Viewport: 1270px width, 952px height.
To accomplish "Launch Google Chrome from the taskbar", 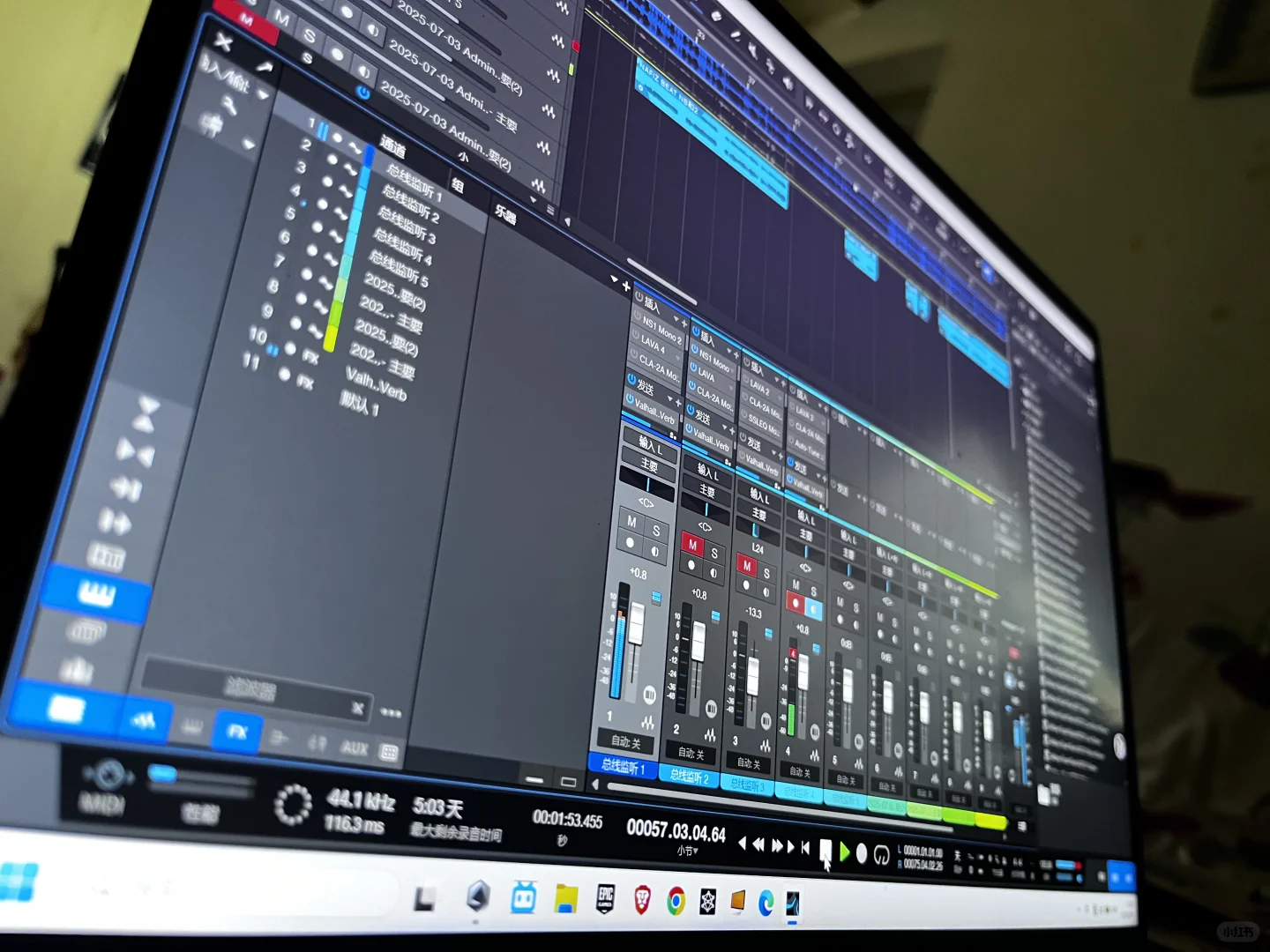I will tap(676, 902).
